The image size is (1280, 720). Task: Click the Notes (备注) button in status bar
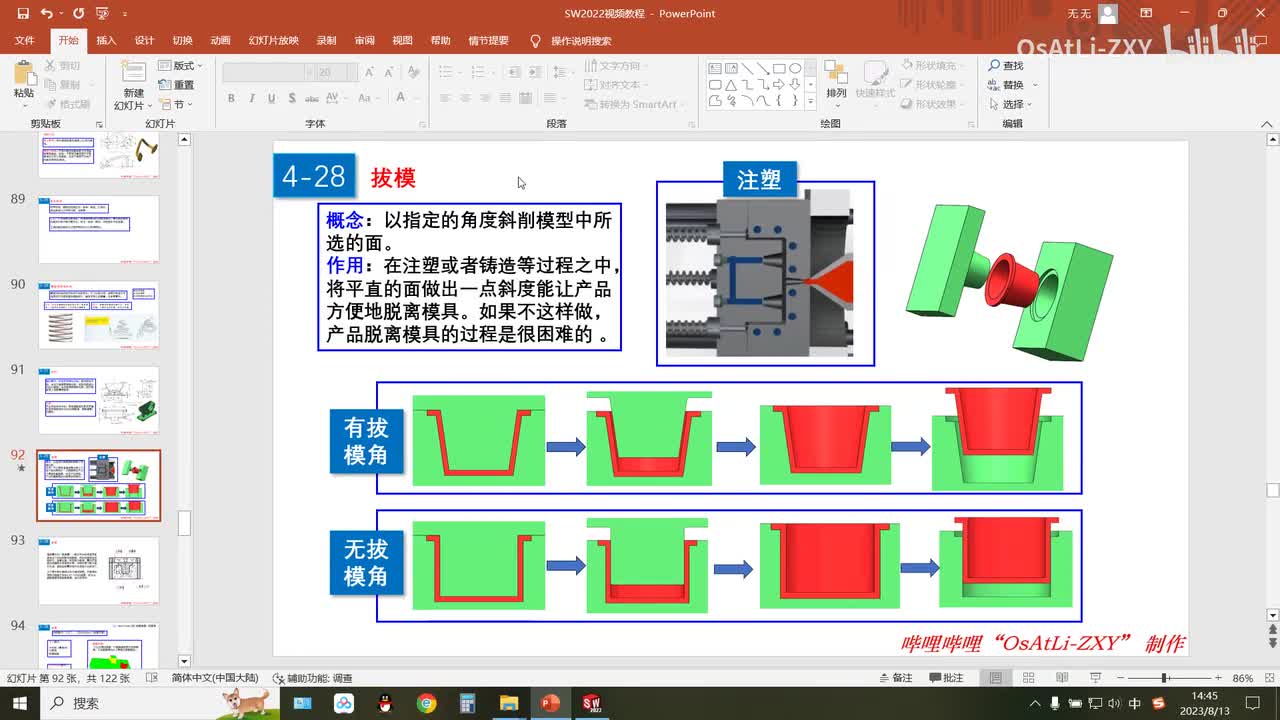tap(894, 678)
